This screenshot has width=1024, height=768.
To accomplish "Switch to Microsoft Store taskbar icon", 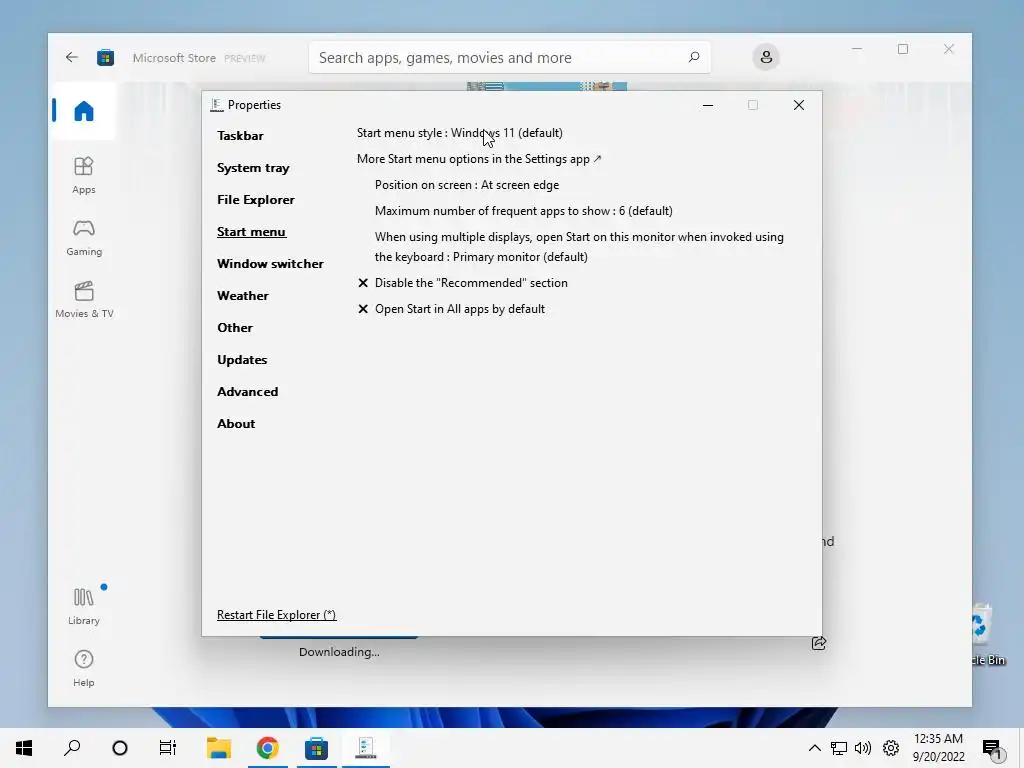I will (x=316, y=748).
